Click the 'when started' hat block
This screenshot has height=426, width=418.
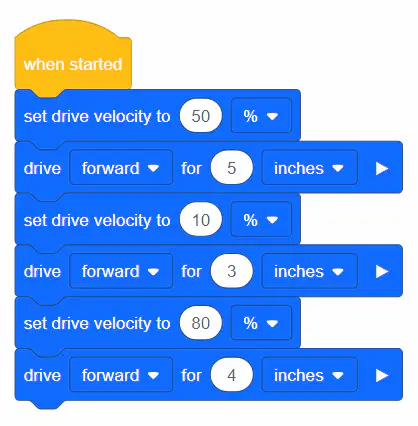pos(73,64)
